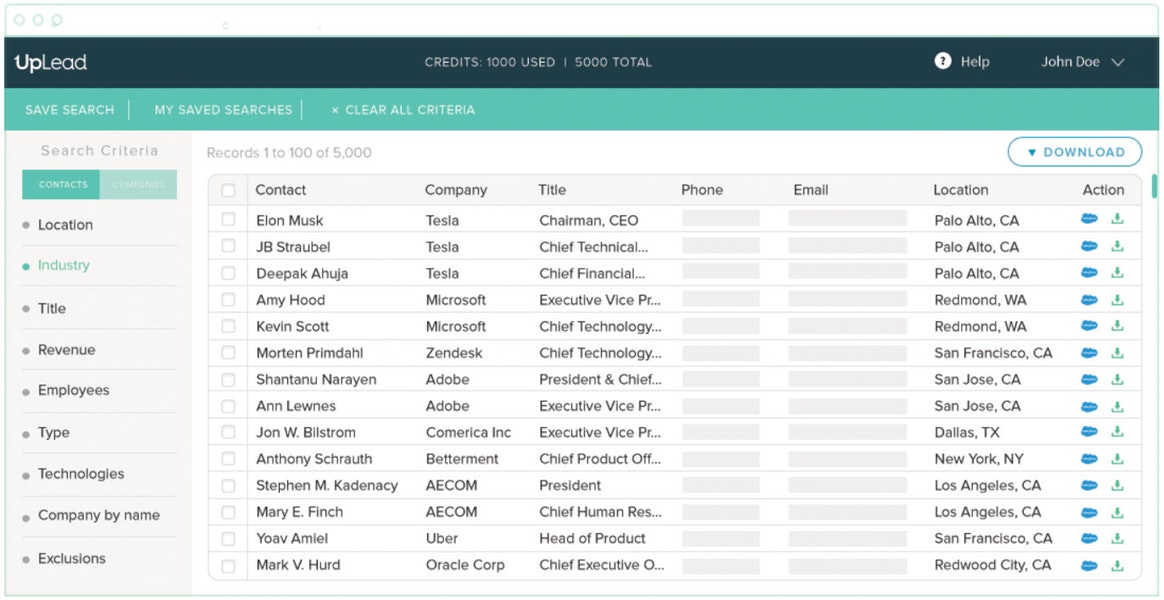The image size is (1164, 600).
Task: Switch to the Companies tab
Action: [x=138, y=185]
